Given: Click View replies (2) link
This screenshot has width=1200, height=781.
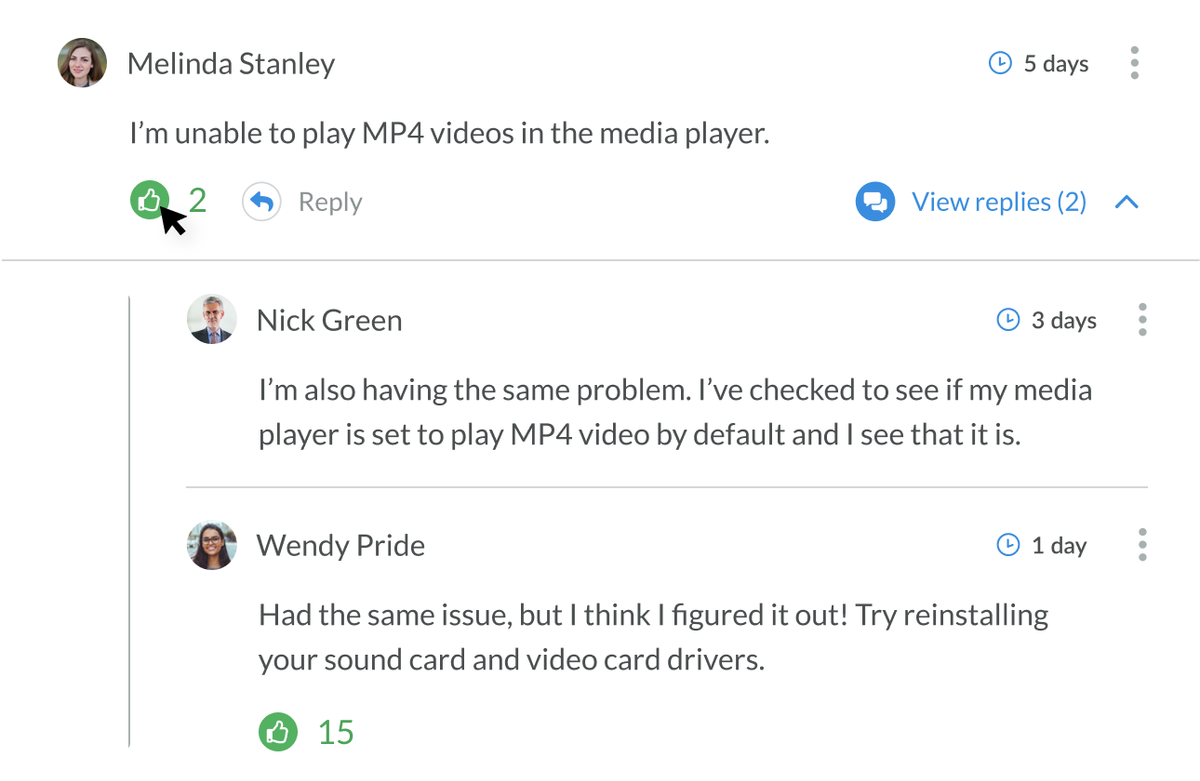Looking at the screenshot, I should pyautogui.click(x=998, y=202).
